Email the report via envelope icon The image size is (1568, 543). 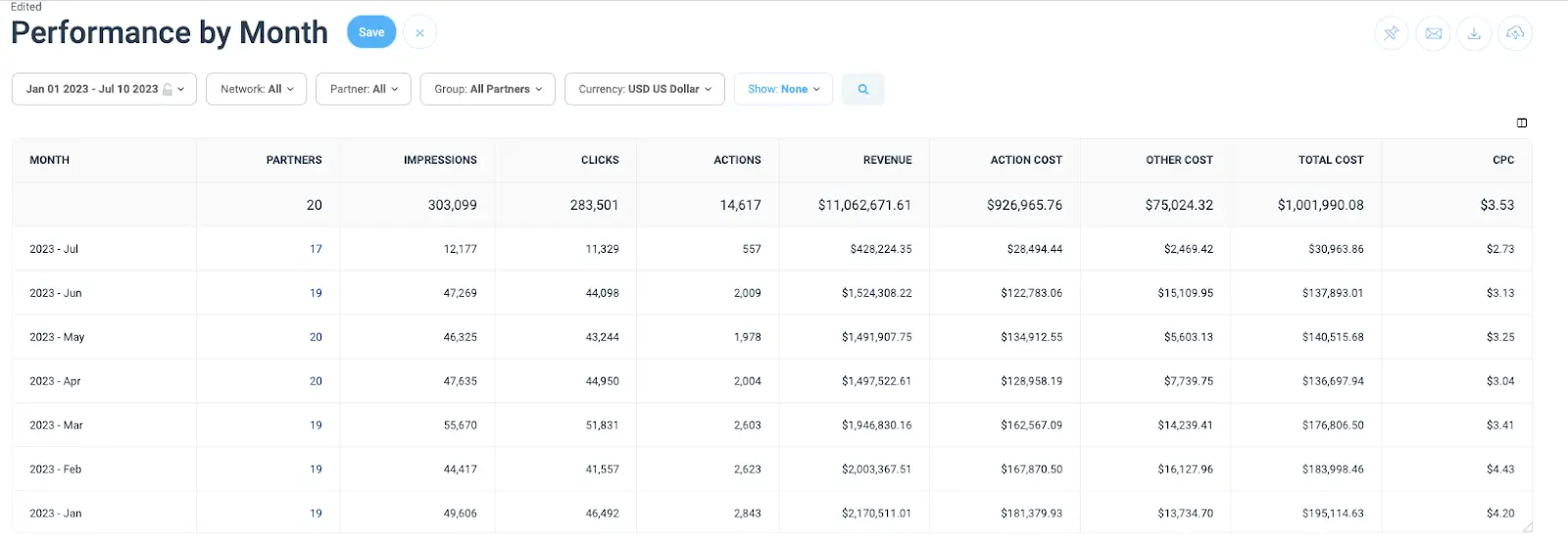coord(1433,33)
